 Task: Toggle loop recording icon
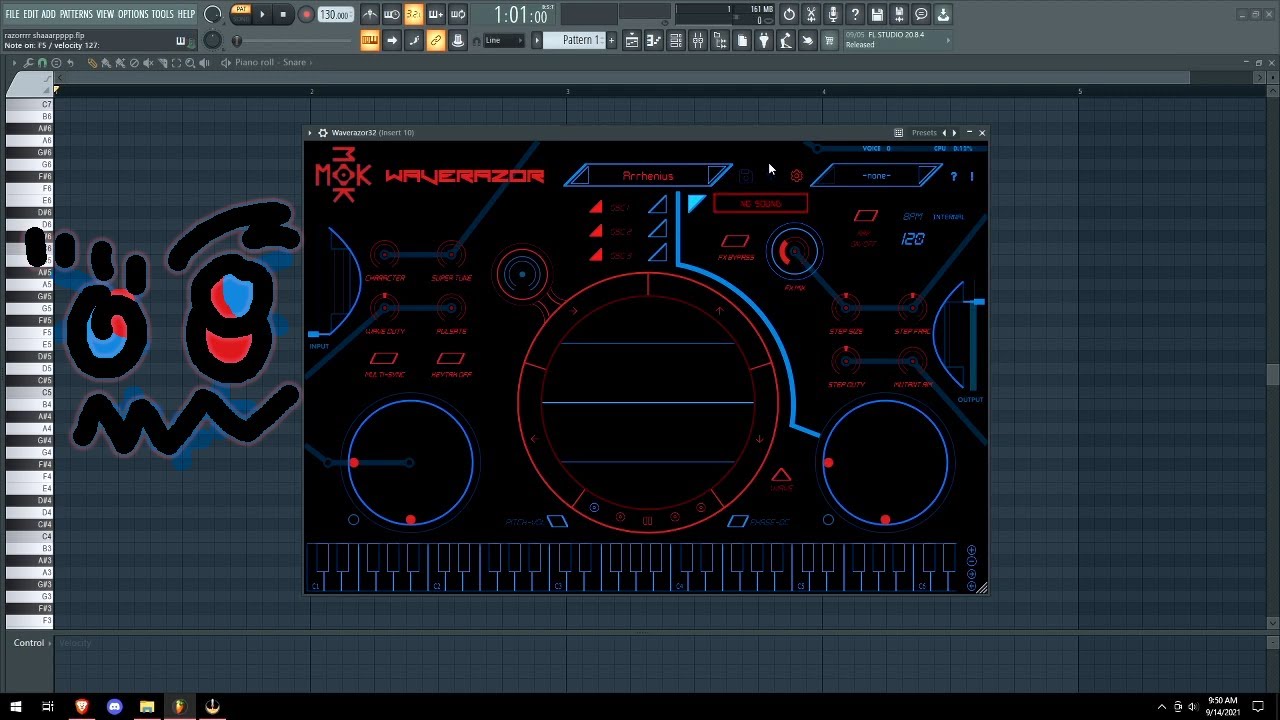click(458, 15)
